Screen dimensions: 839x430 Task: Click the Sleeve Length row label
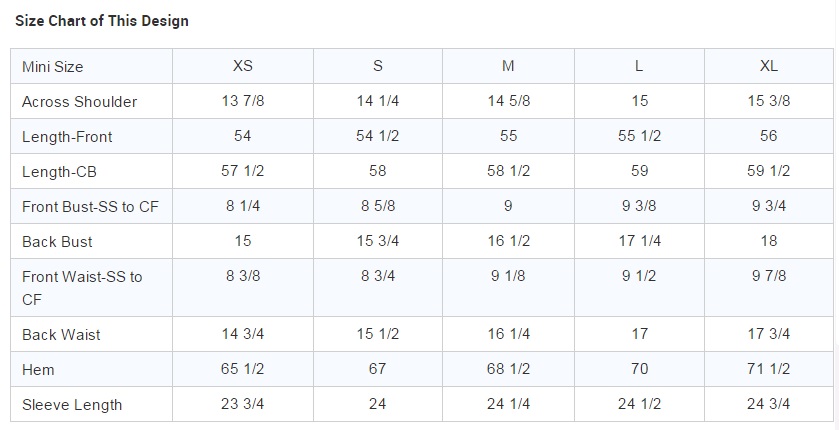tap(72, 405)
